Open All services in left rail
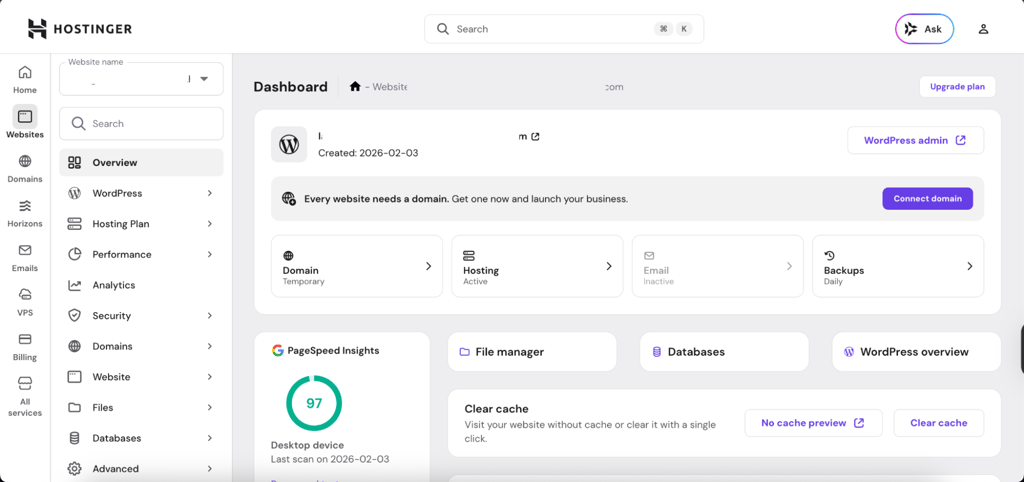 [x=25, y=396]
